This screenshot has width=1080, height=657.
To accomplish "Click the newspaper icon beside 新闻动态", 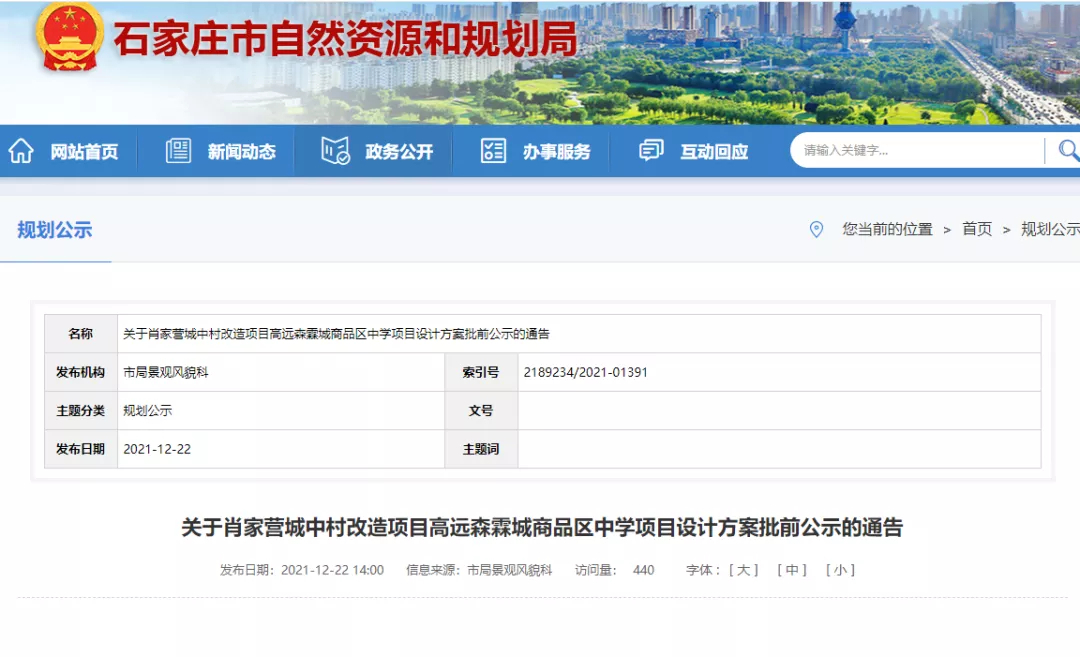I will coord(178,151).
